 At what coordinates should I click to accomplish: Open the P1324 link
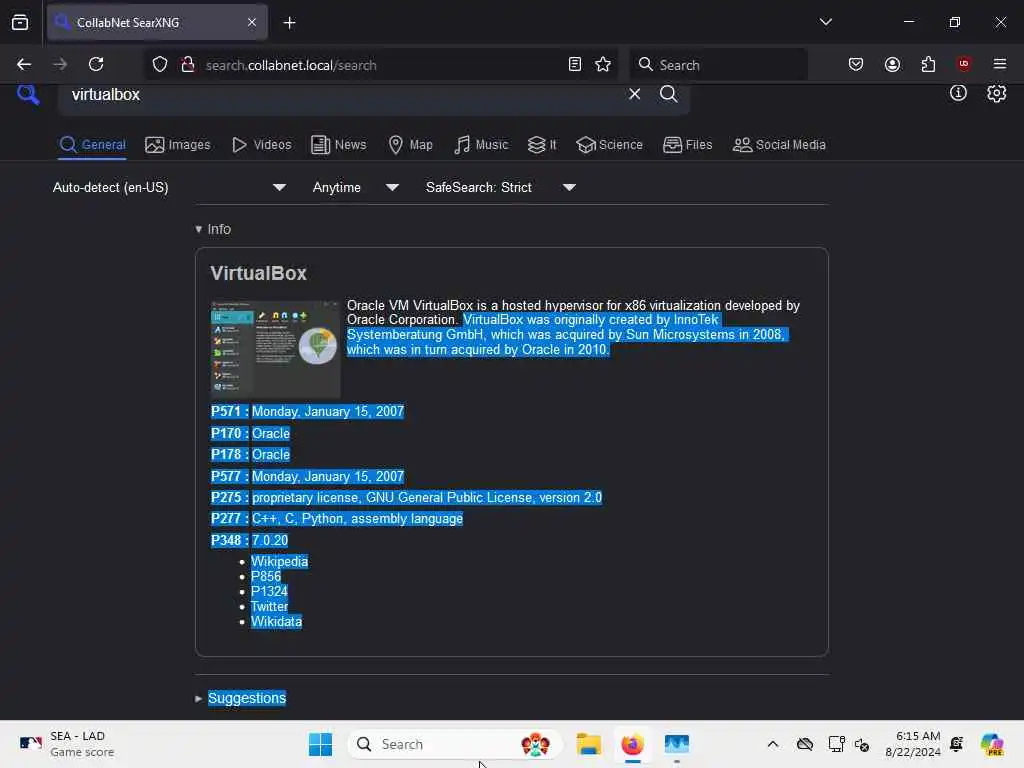[x=269, y=591]
